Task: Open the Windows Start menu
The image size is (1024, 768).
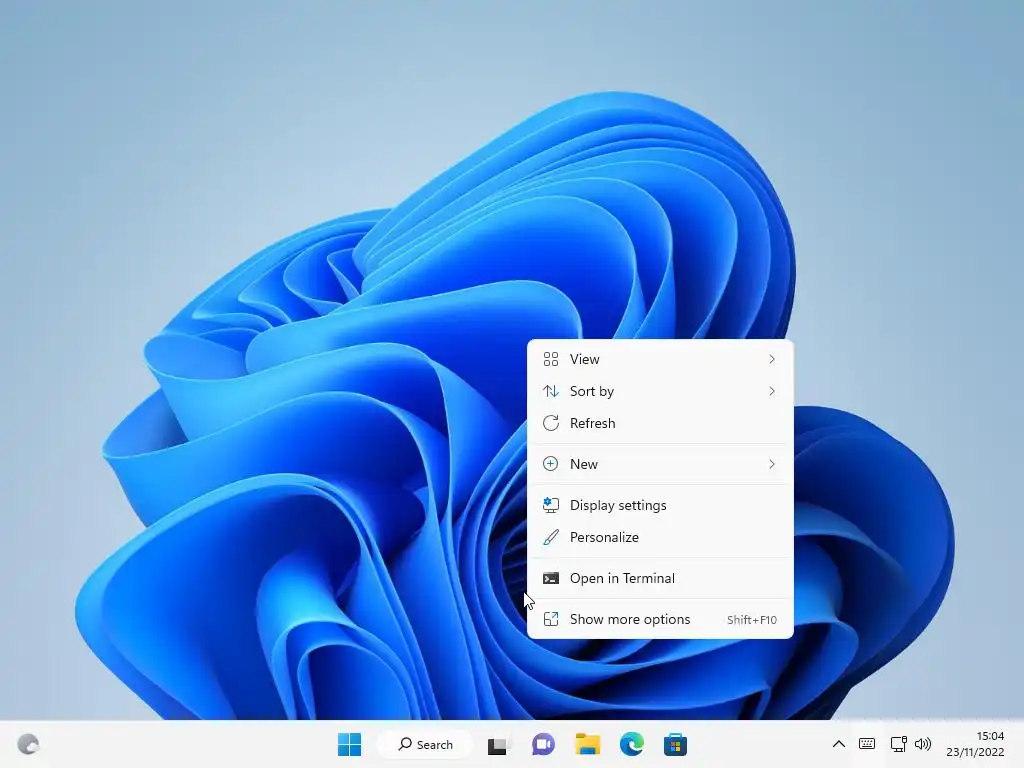Action: point(349,744)
